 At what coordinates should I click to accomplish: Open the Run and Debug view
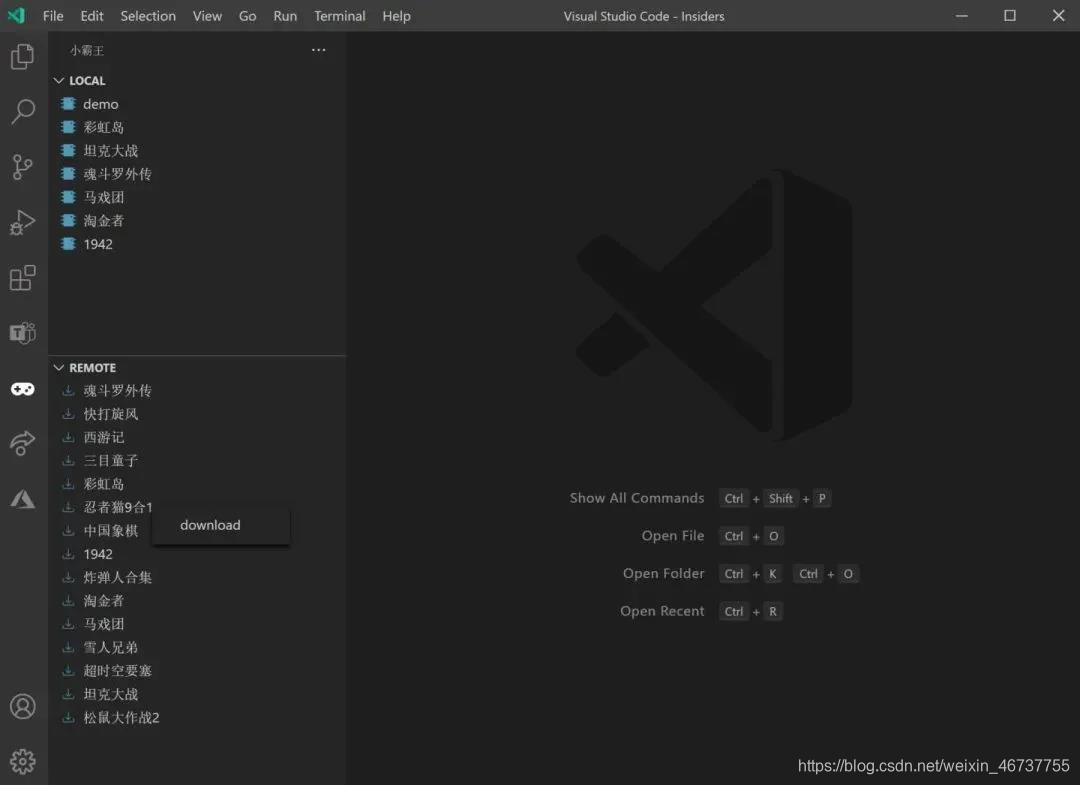(23, 222)
